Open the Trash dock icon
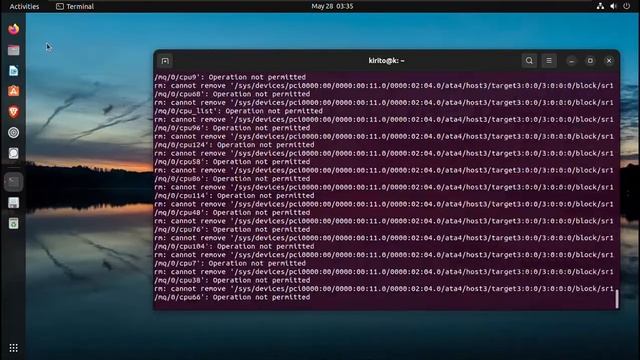The height and width of the screenshot is (360, 640). click(13, 223)
